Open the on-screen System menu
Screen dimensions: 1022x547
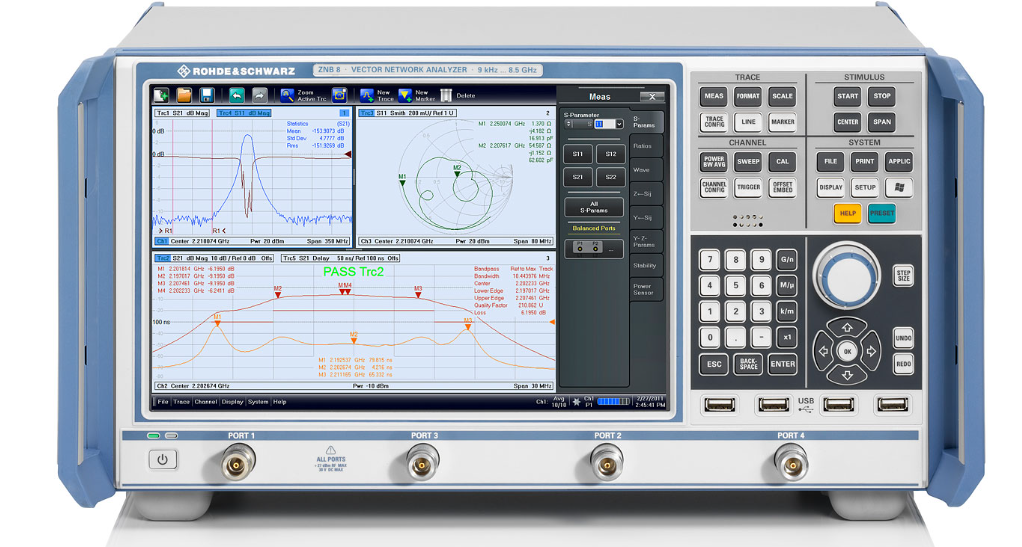[x=258, y=402]
